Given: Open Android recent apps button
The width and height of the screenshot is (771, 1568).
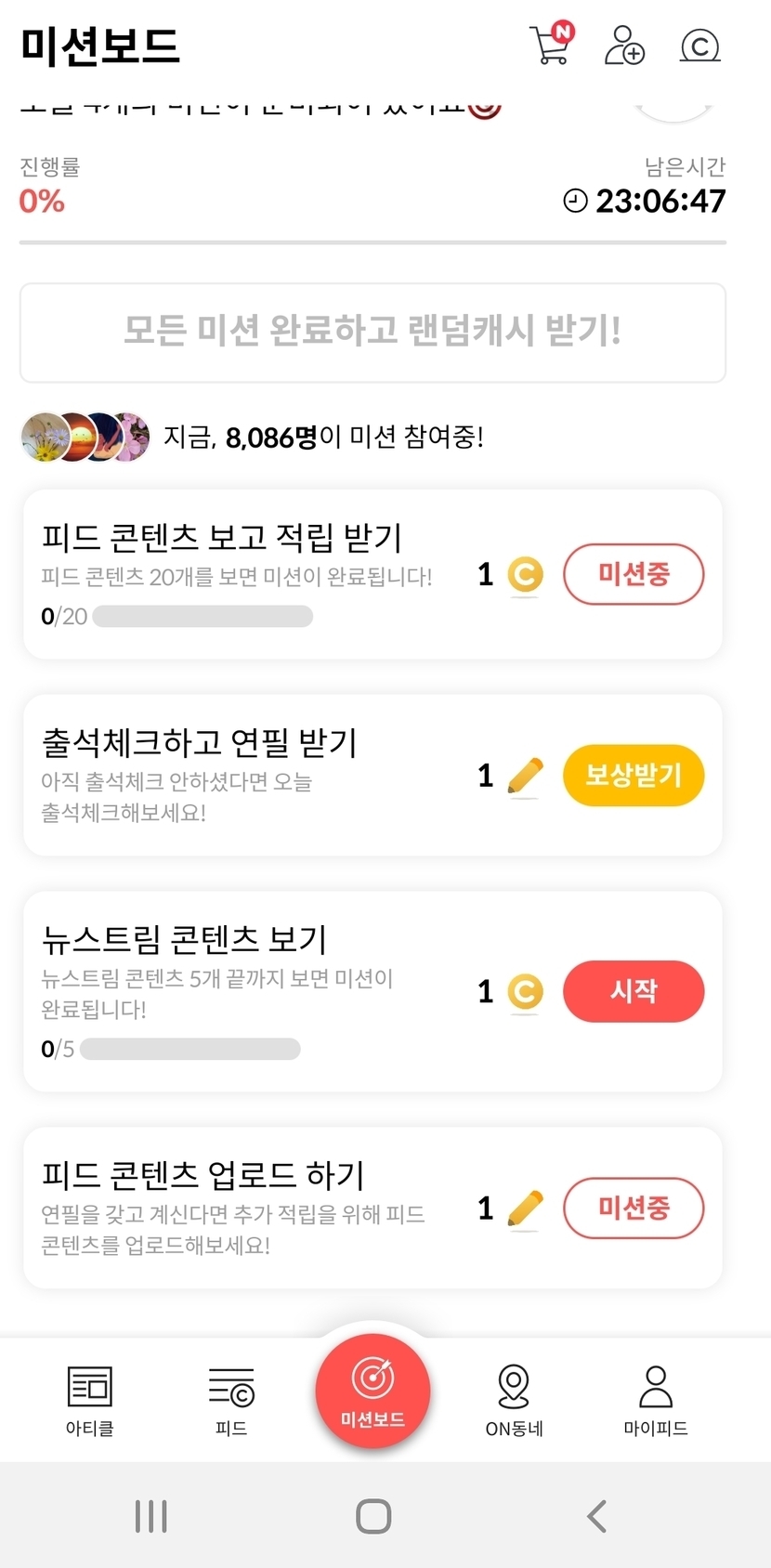Looking at the screenshot, I should [x=150, y=1516].
